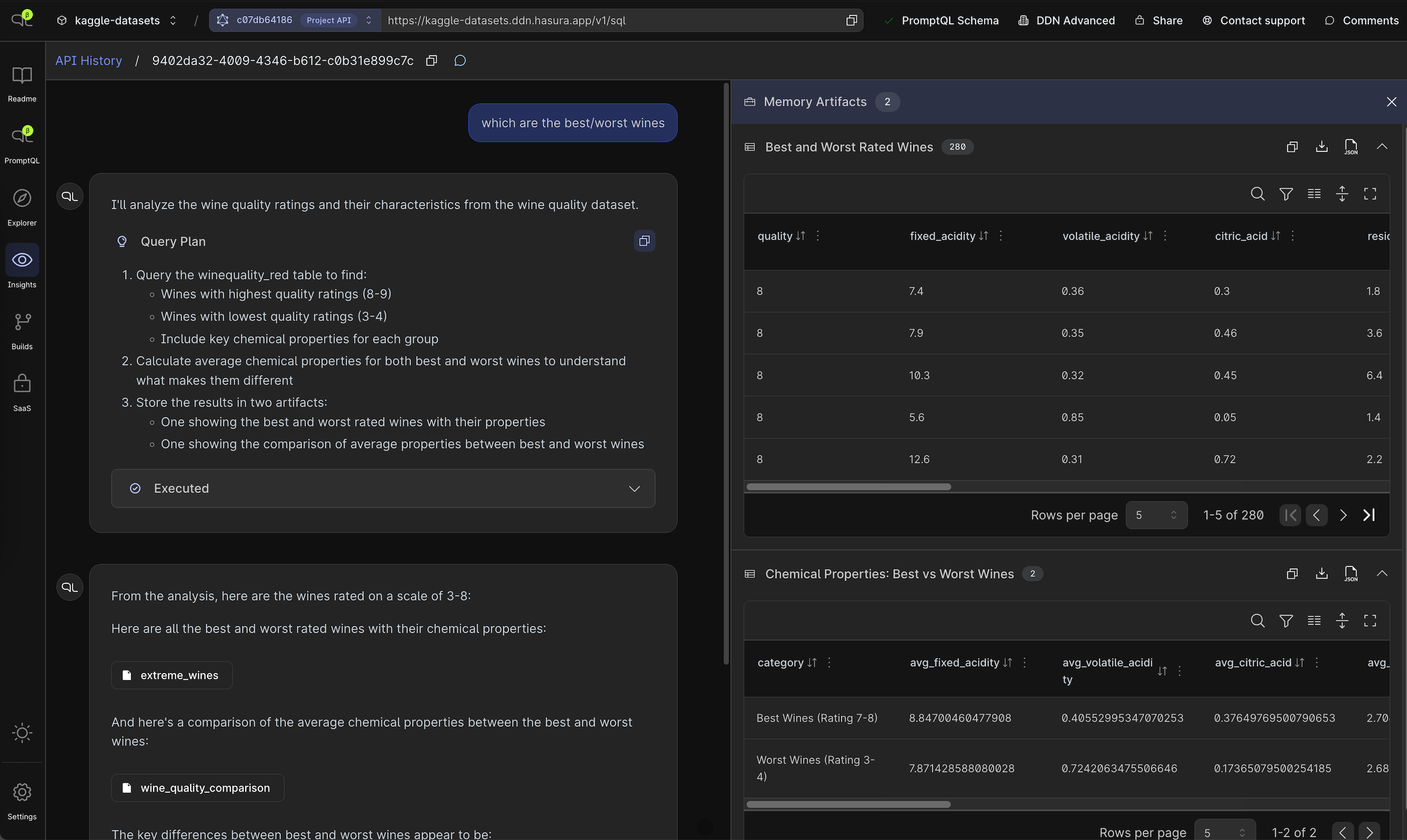Open the Insights panel in the sidebar

click(x=22, y=266)
